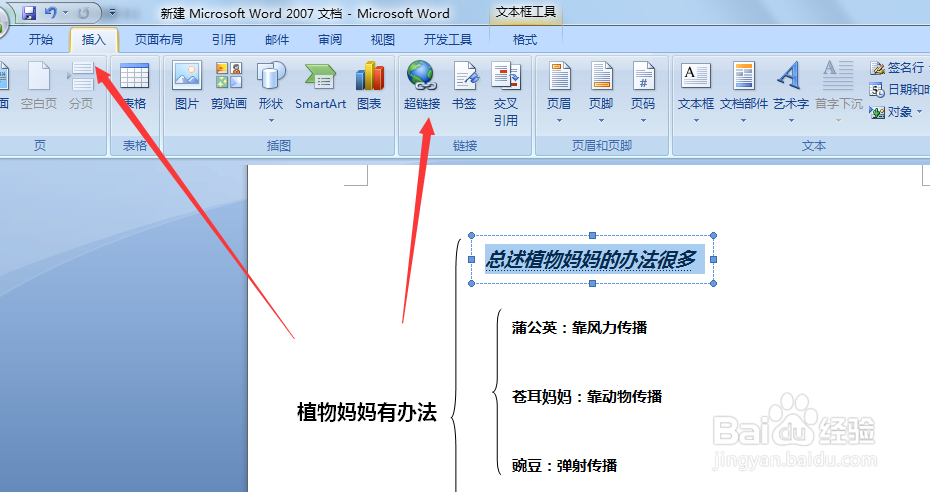Click the bottom-right corner text box handle
Viewport: 930px width, 492px height.
pos(714,283)
